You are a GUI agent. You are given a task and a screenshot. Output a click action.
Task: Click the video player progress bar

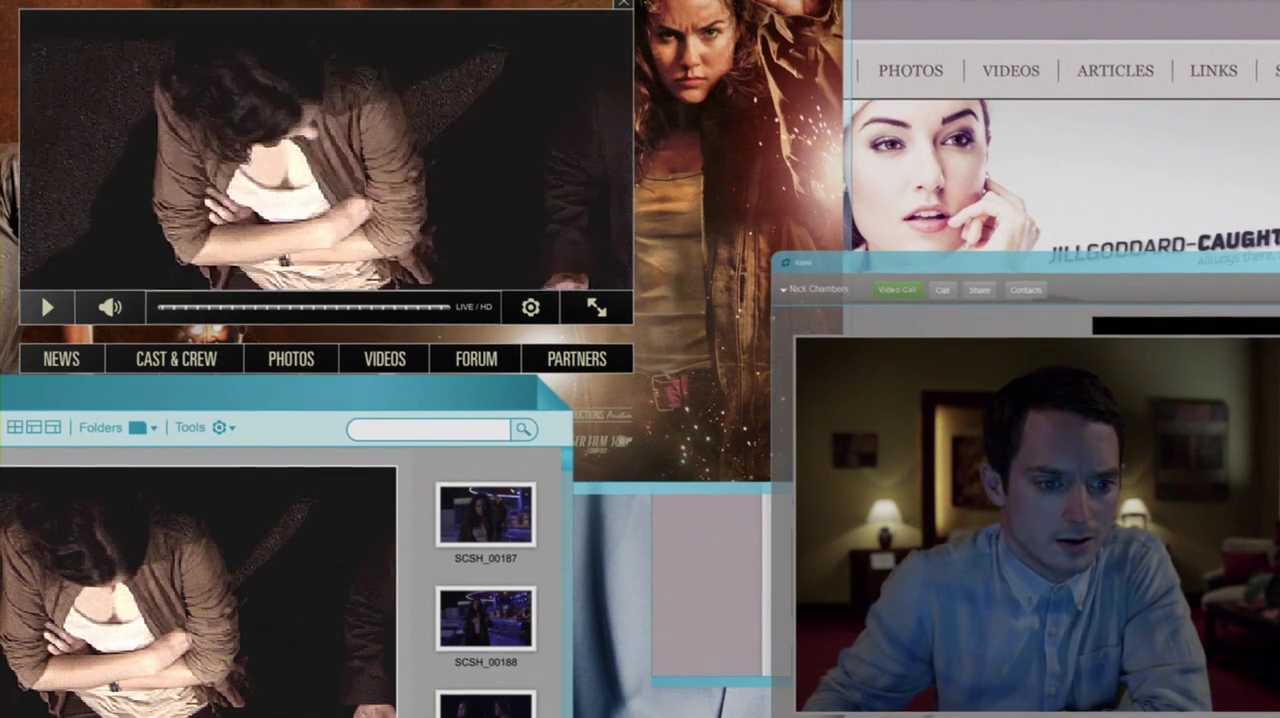coord(303,307)
